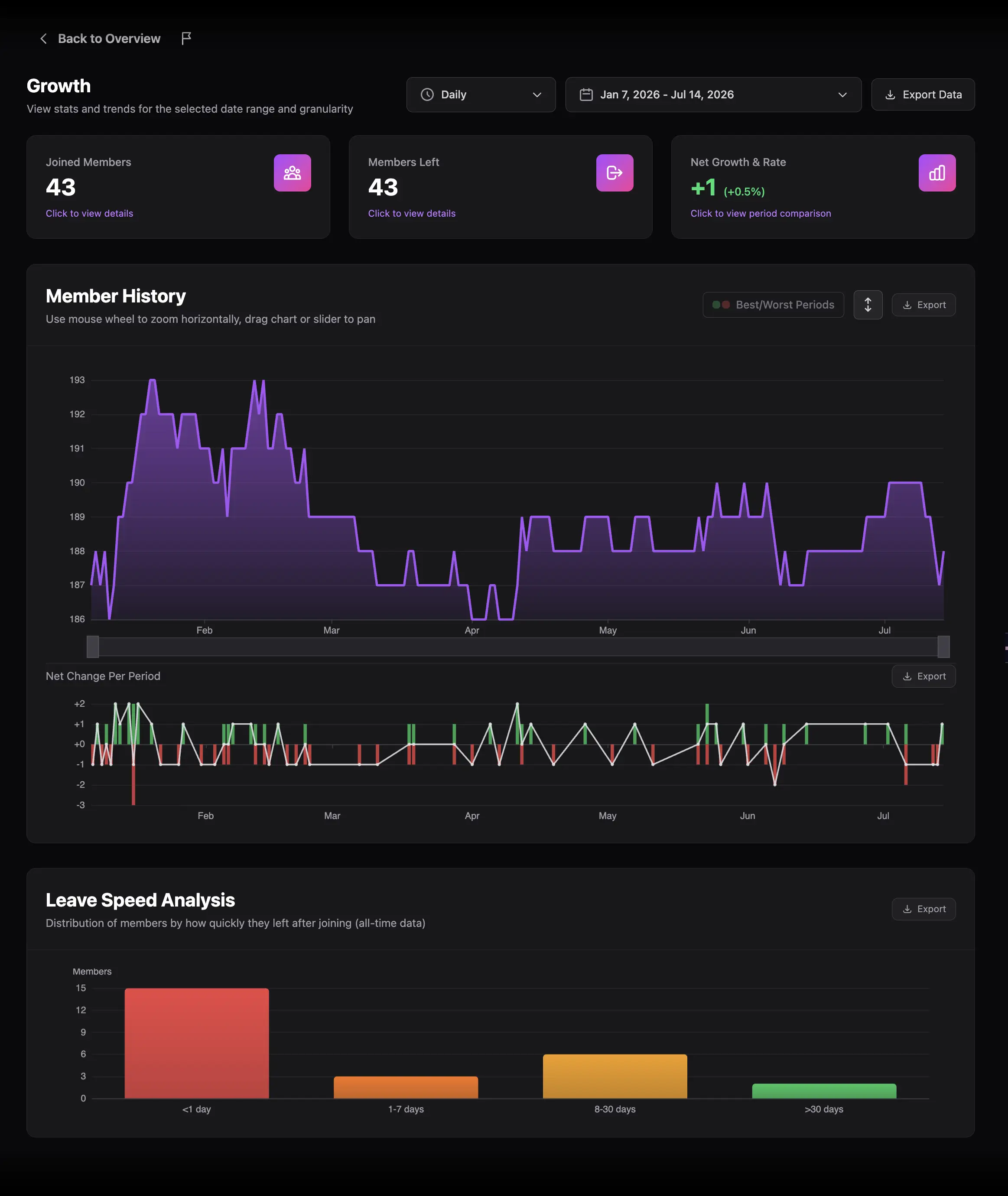Click the 'Leave Speed Analysis' heading
The image size is (1008, 1196).
point(140,900)
